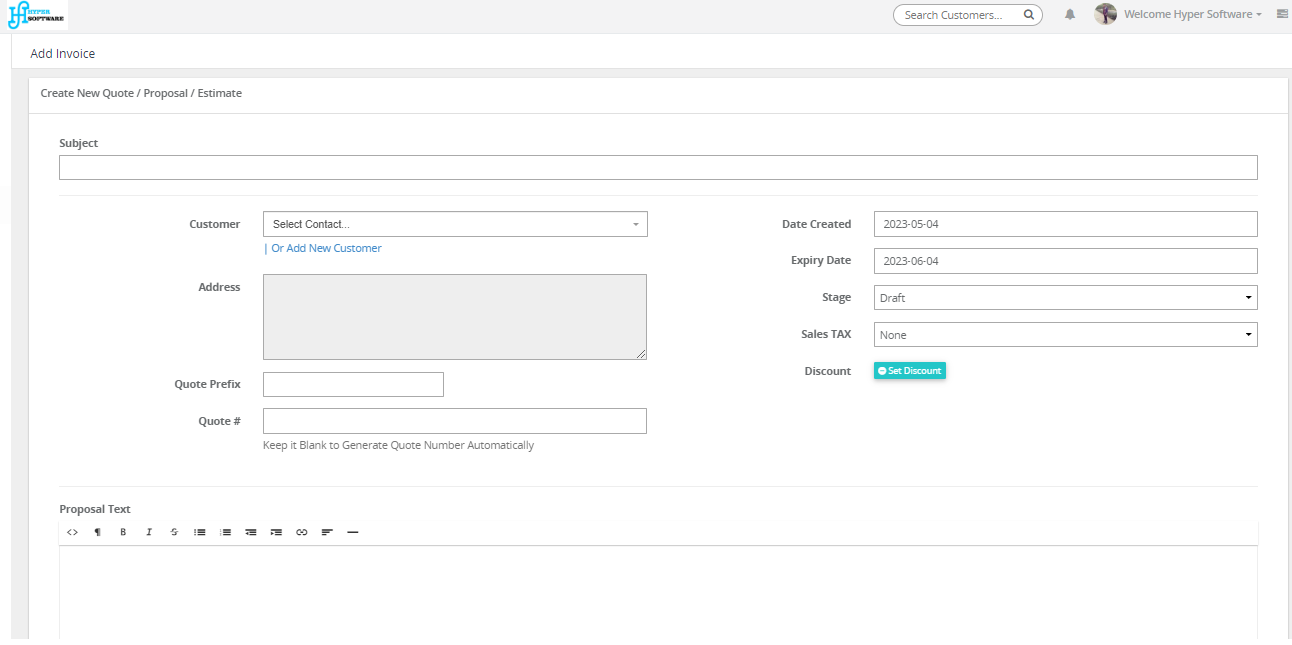
Task: Insert a horizontal rule line
Action: (x=353, y=532)
